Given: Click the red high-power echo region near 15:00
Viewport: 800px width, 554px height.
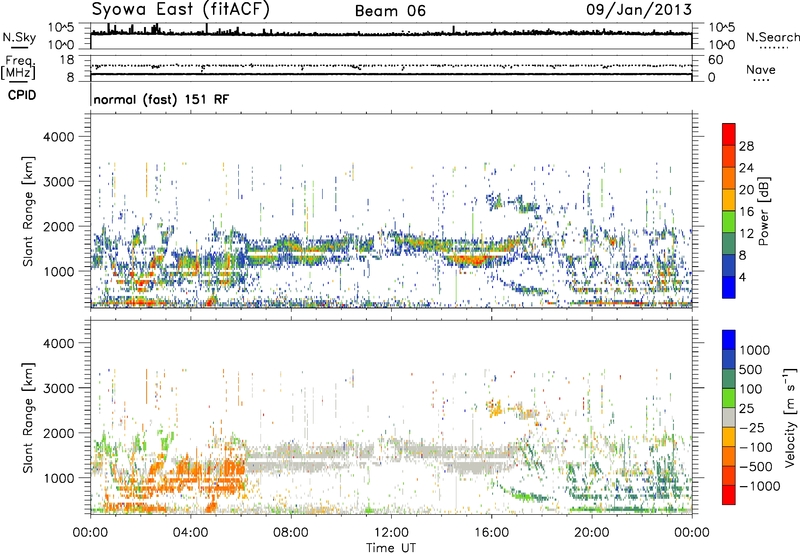Looking at the screenshot, I should (469, 260).
